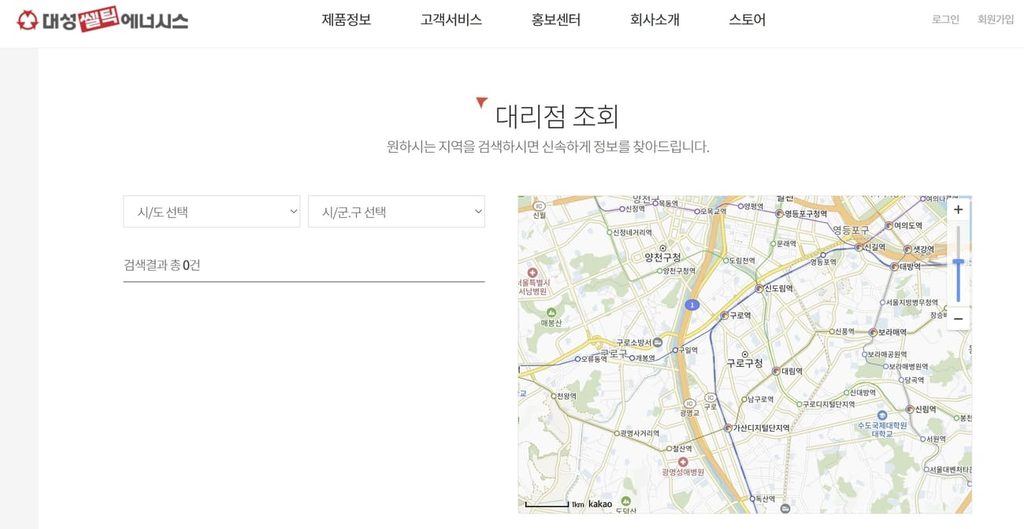Open the 스토어 menu
This screenshot has width=1024, height=529.
coord(747,20)
